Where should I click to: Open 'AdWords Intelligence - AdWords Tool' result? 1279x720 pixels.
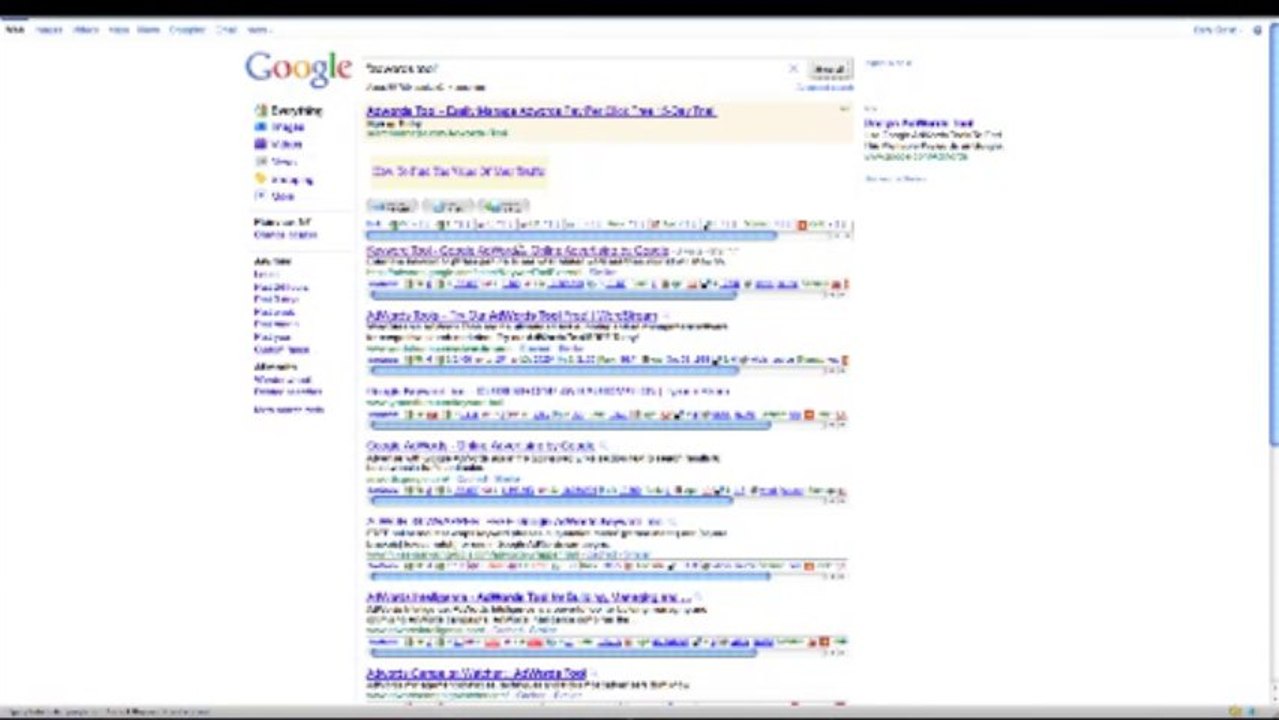point(528,597)
